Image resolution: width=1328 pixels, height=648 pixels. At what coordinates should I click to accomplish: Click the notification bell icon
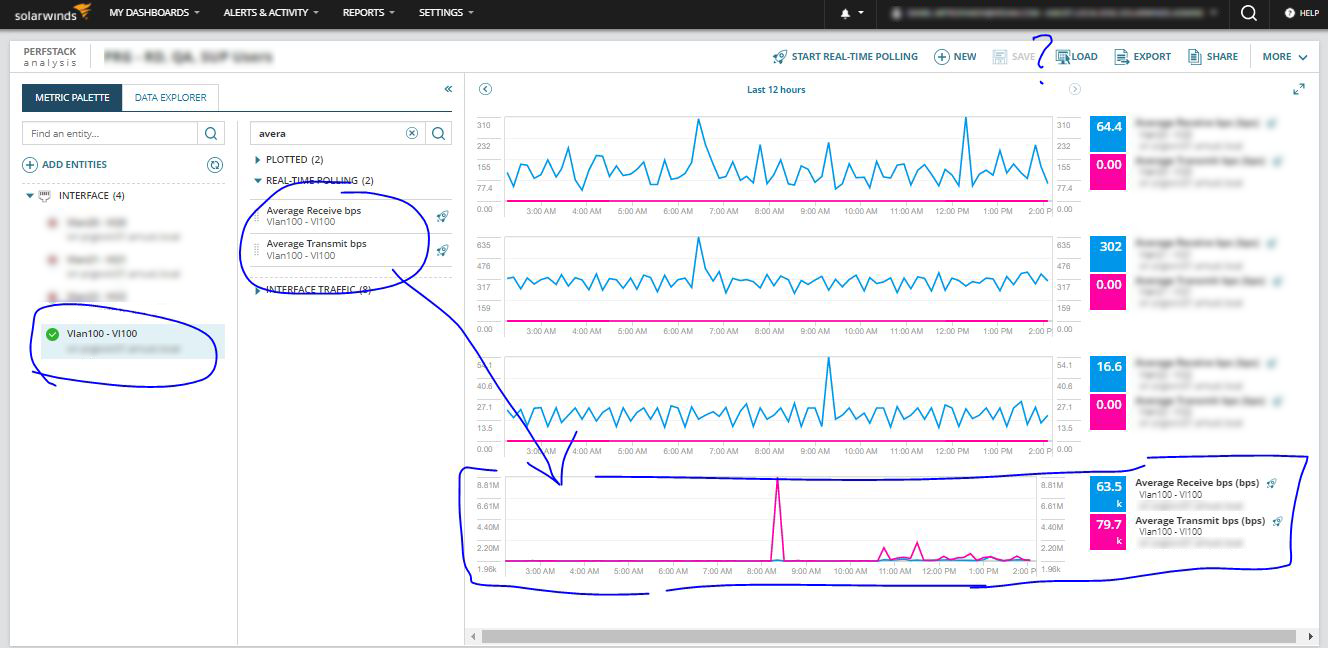tap(845, 13)
